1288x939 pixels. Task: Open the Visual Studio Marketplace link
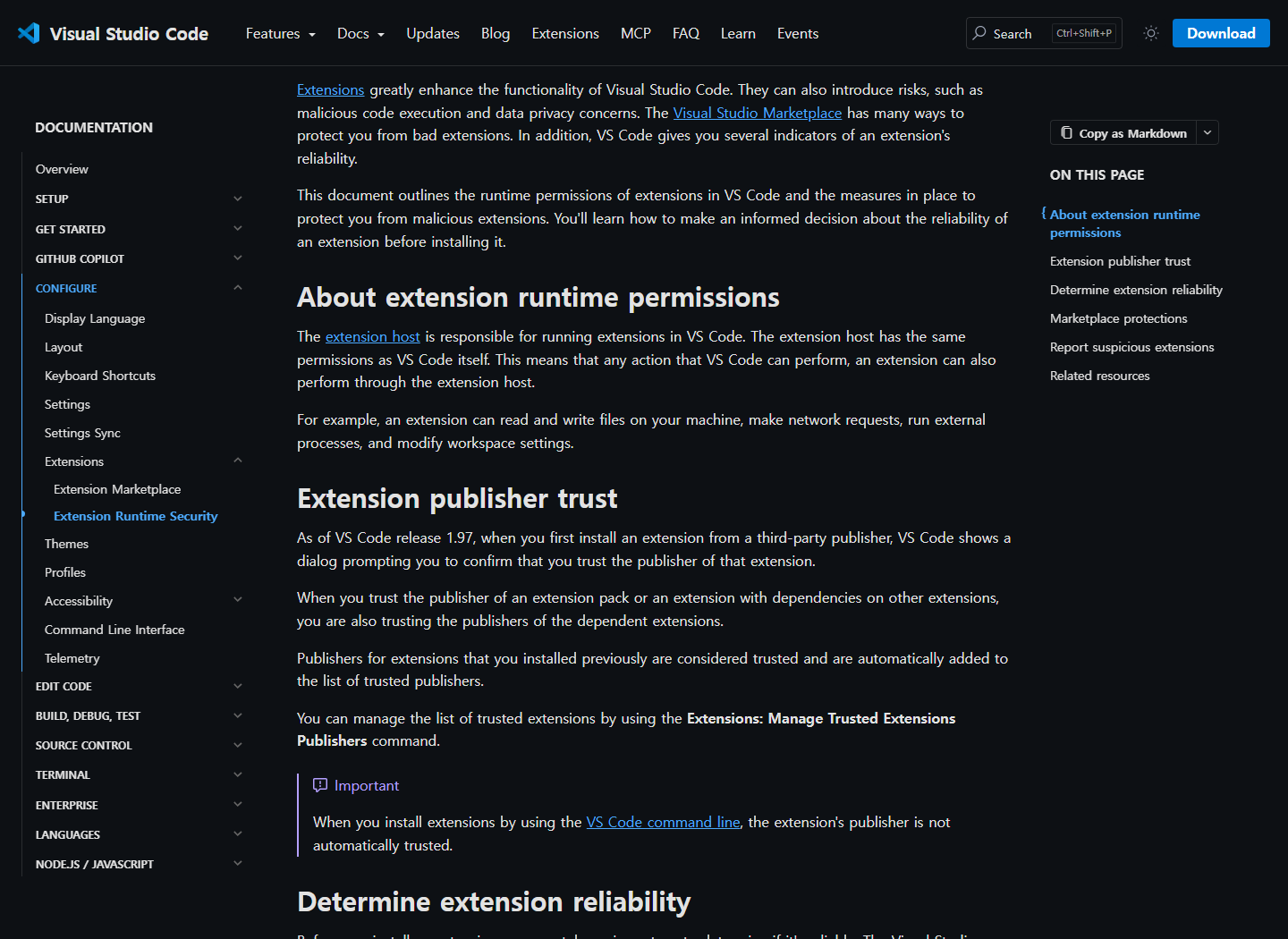click(x=758, y=113)
